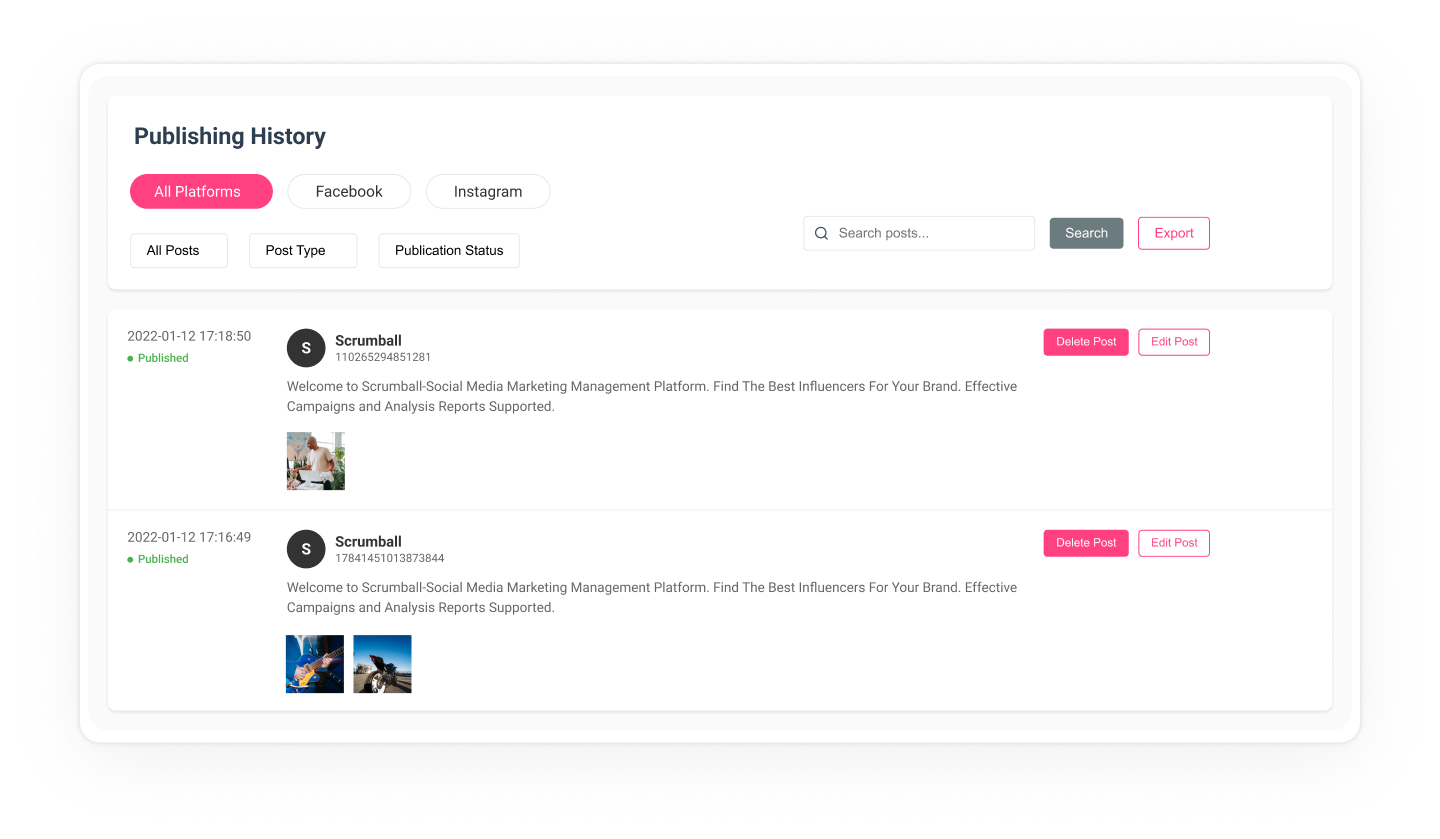Open the motorcycle photo thumbnail
1440x839 pixels.
tap(382, 664)
